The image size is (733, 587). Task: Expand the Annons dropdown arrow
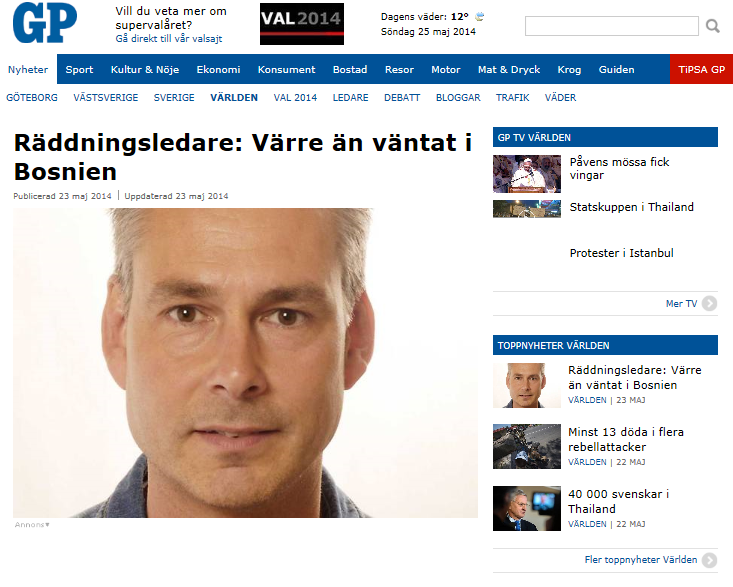pos(47,525)
